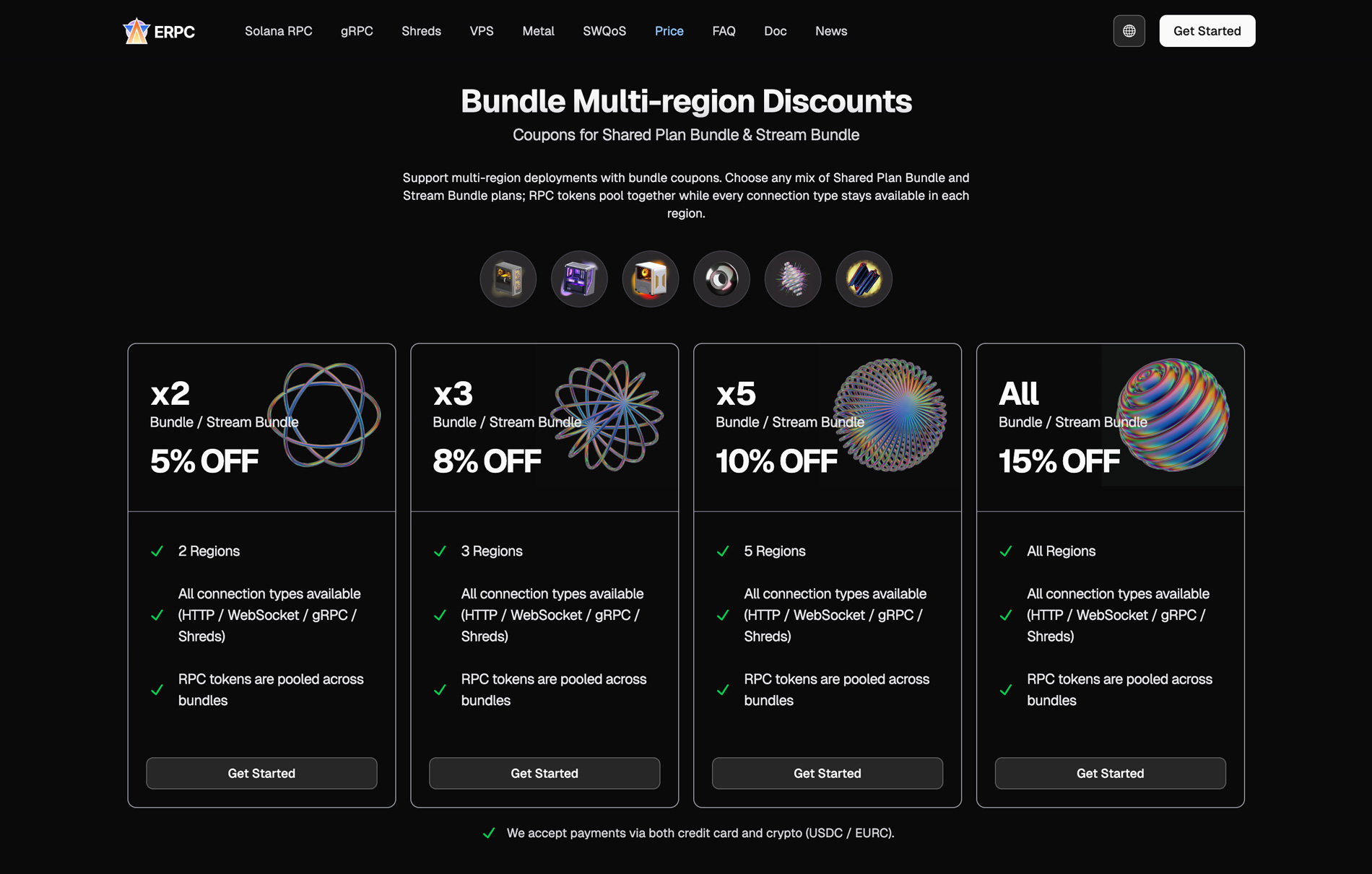Click the checkmark beside All Regions
Screen dimensions: 1372x874
click(x=1006, y=551)
